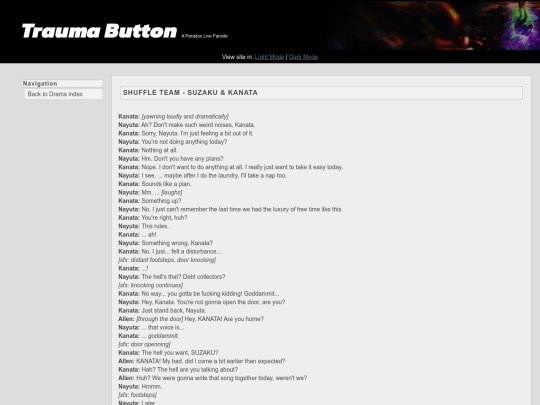Click line 'Something wrong, Kanata?'
Screen dimensions: 540x405
pyautogui.click(x=177, y=243)
